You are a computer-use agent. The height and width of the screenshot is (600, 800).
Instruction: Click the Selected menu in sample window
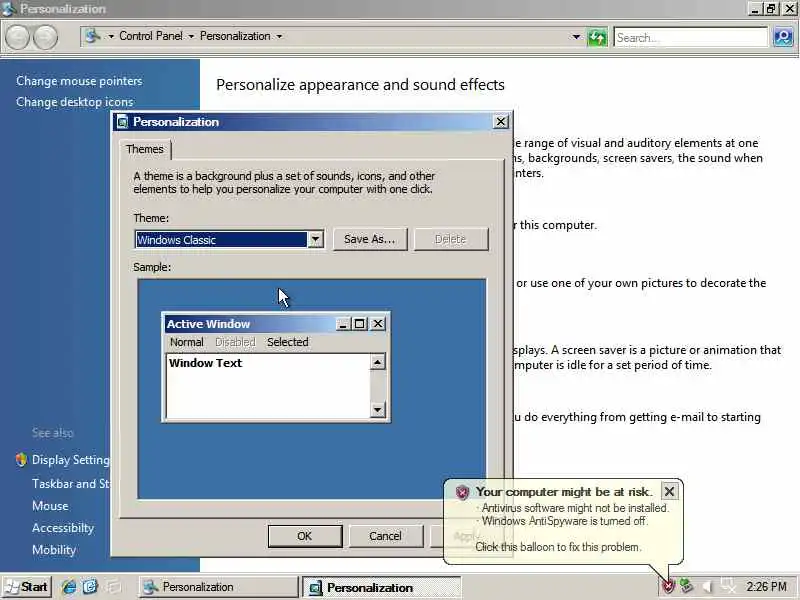coord(288,342)
